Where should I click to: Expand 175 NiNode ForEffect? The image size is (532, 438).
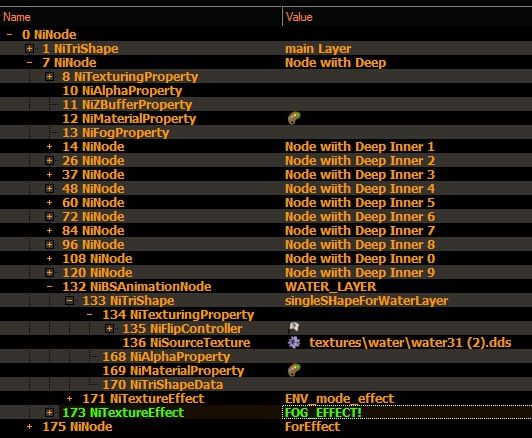point(30,426)
